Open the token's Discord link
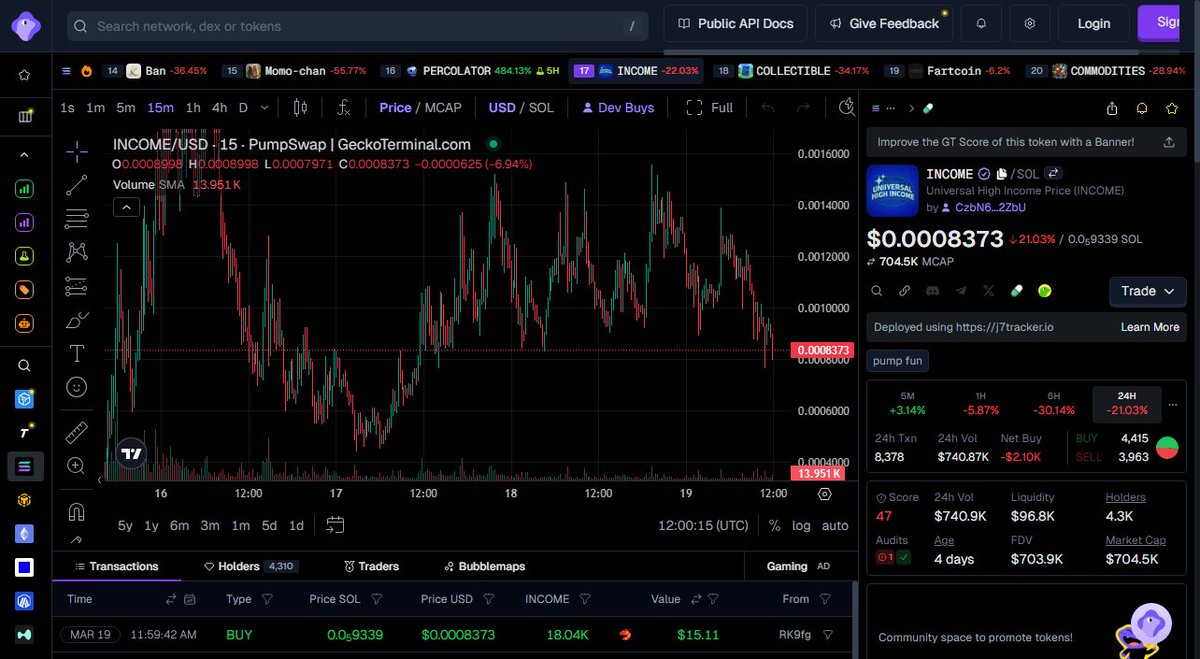 tap(932, 291)
